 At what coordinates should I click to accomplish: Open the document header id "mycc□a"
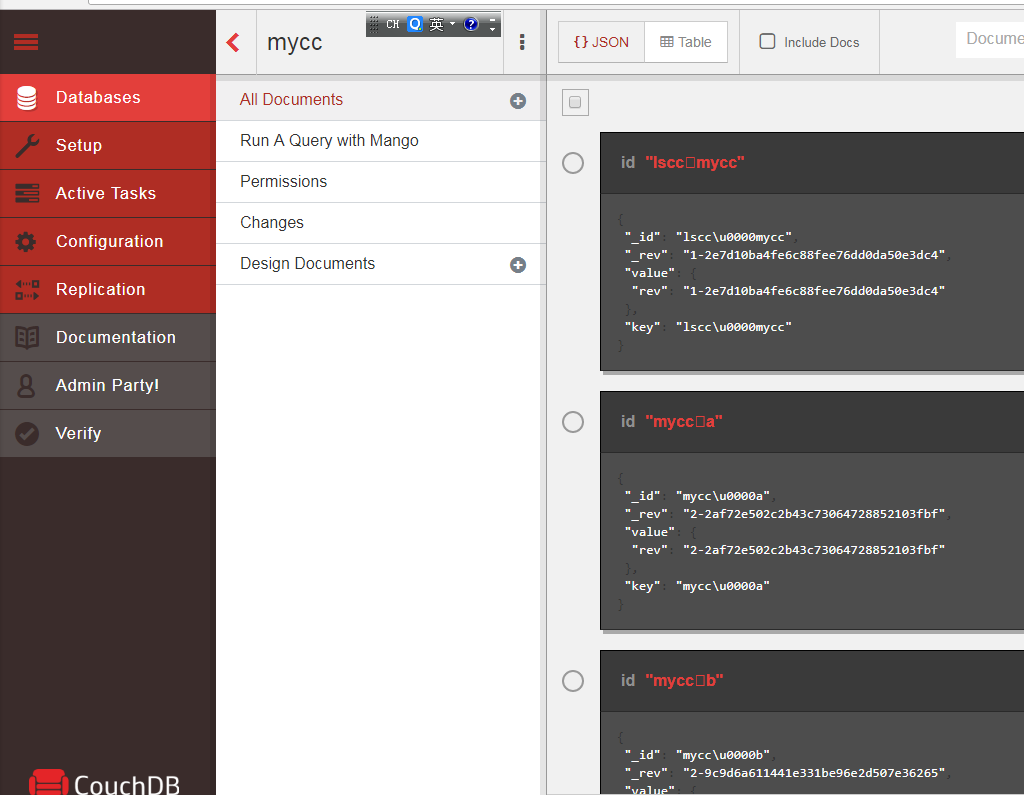pos(812,422)
